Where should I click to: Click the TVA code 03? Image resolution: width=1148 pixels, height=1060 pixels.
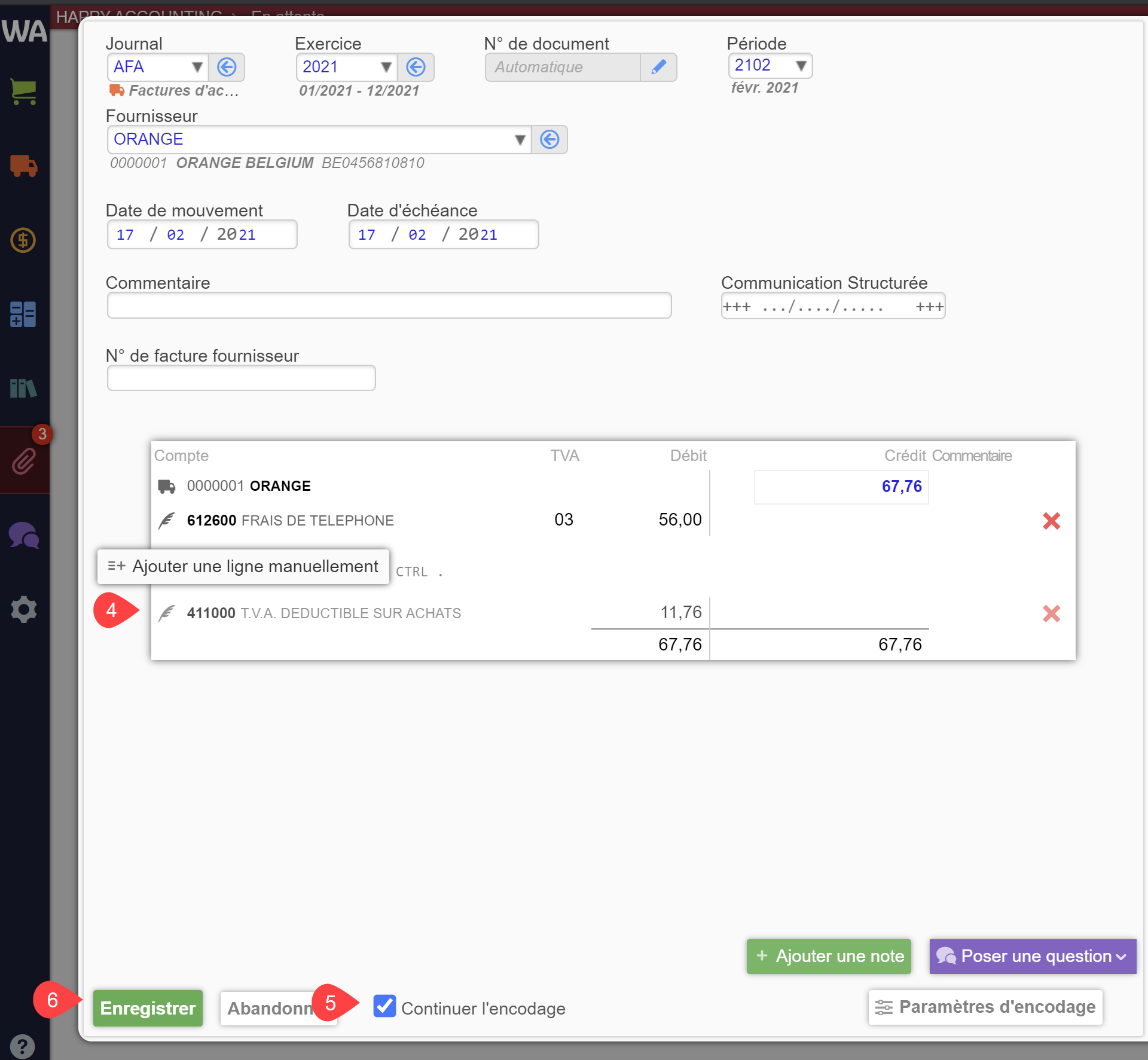[564, 519]
